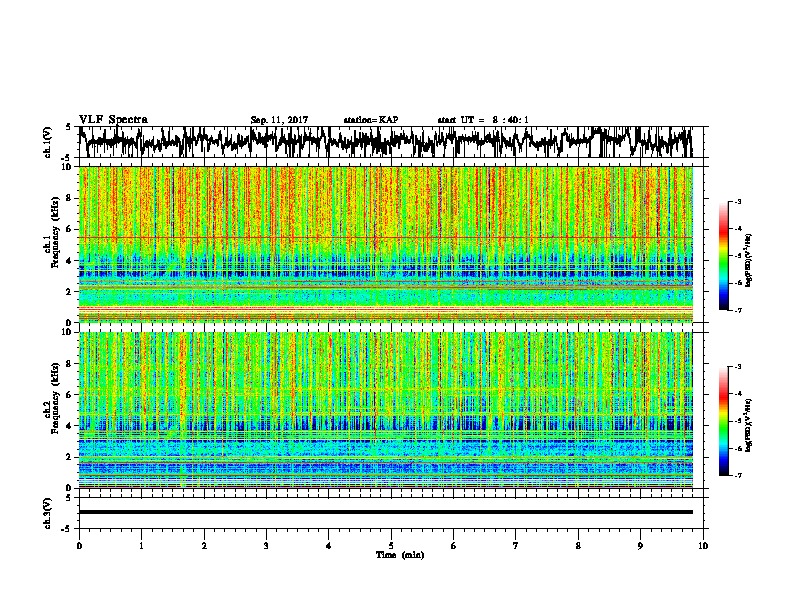Click the "station=KAP" header label
This screenshot has height=612, width=792.
pos(371,120)
